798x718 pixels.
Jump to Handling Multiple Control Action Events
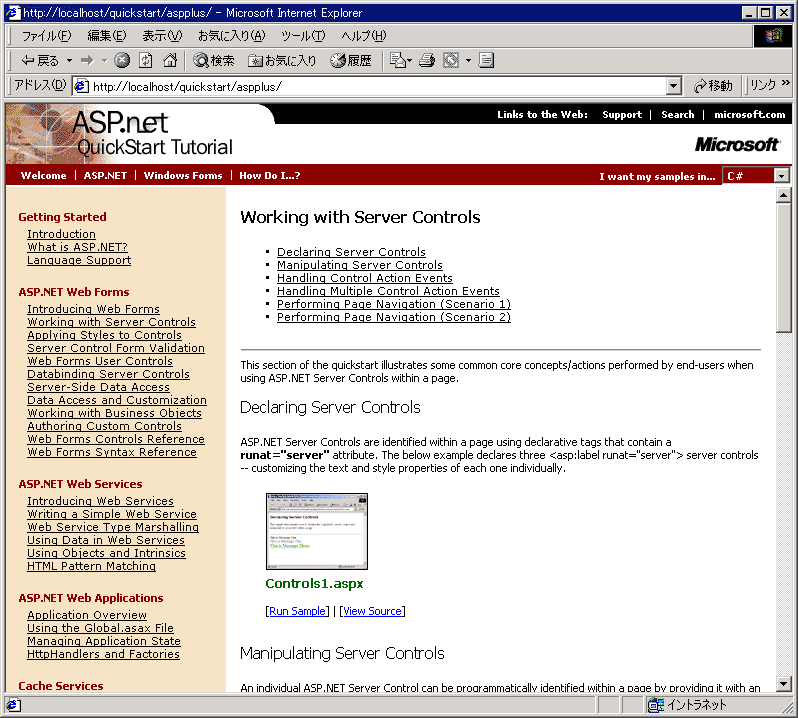point(388,291)
